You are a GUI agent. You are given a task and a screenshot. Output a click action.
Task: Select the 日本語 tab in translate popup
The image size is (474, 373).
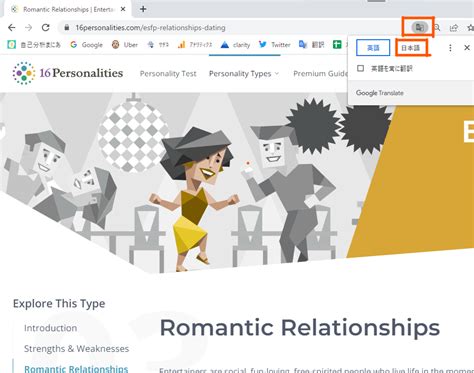coord(410,48)
